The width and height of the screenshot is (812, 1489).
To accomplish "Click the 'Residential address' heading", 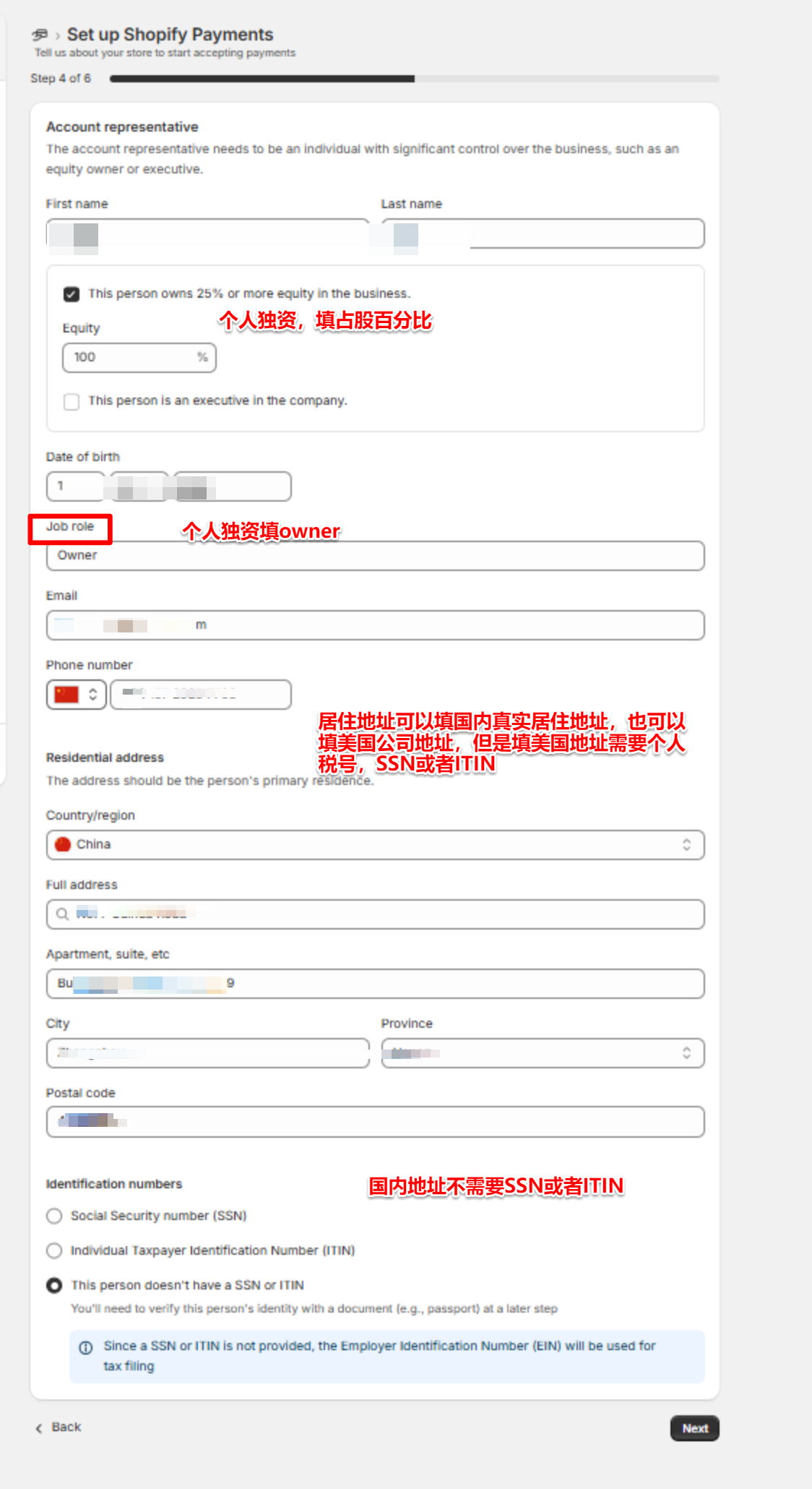I will 105,758.
